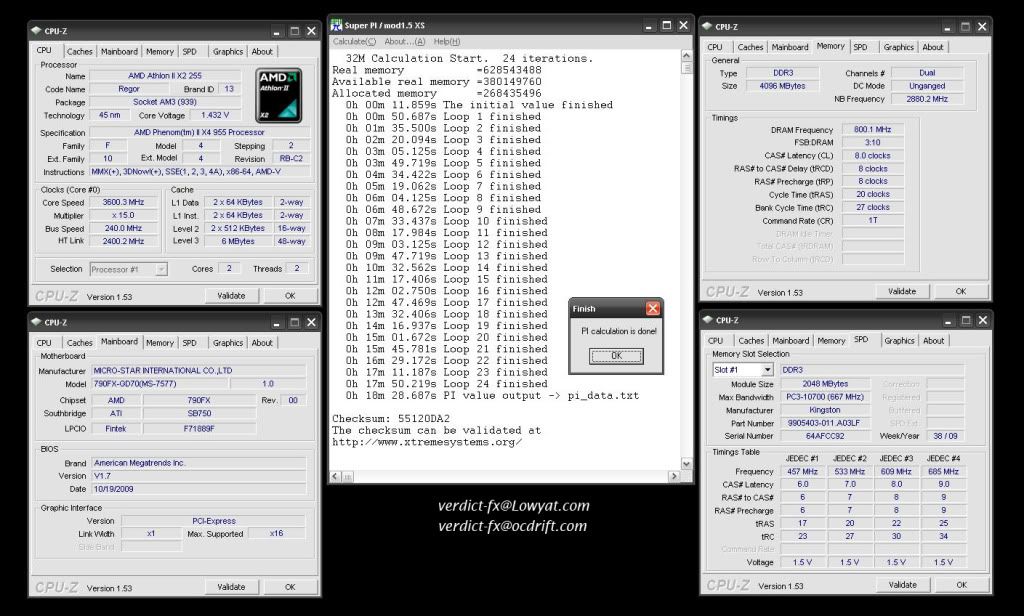
Task: Switch to Graphics tab in Mainboard window
Action: [x=228, y=343]
